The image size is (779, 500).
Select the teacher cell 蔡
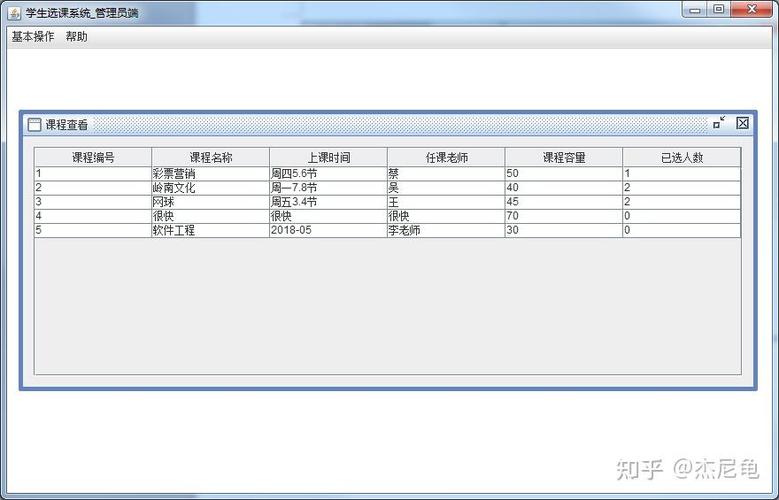tap(446, 173)
